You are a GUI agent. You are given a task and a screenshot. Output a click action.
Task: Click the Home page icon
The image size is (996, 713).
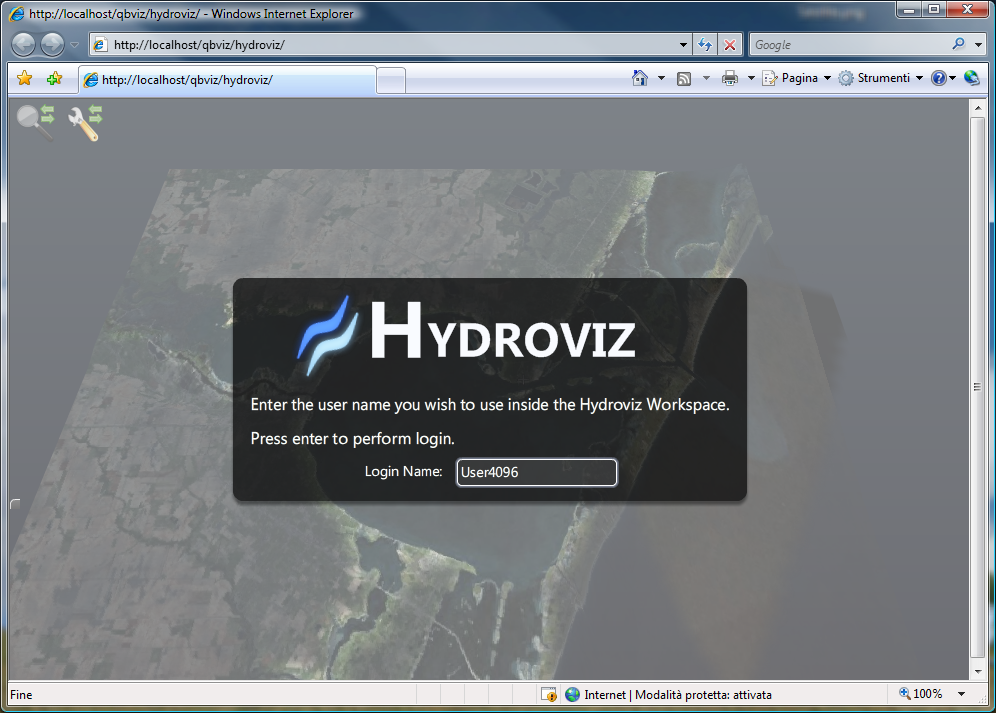click(x=640, y=78)
